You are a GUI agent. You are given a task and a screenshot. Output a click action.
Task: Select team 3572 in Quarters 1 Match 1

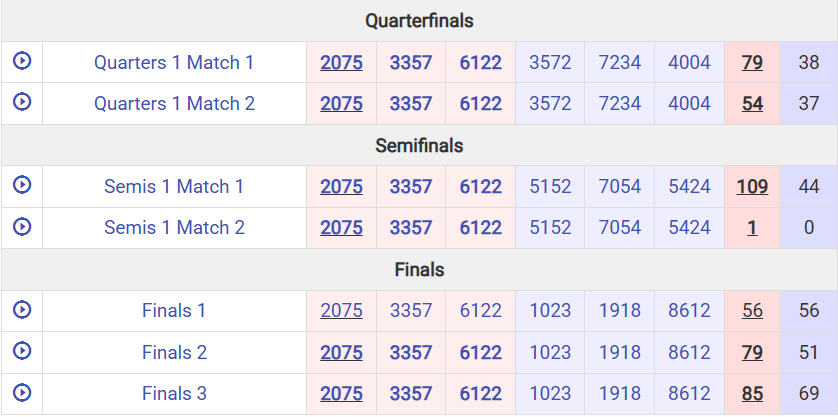[x=550, y=63]
